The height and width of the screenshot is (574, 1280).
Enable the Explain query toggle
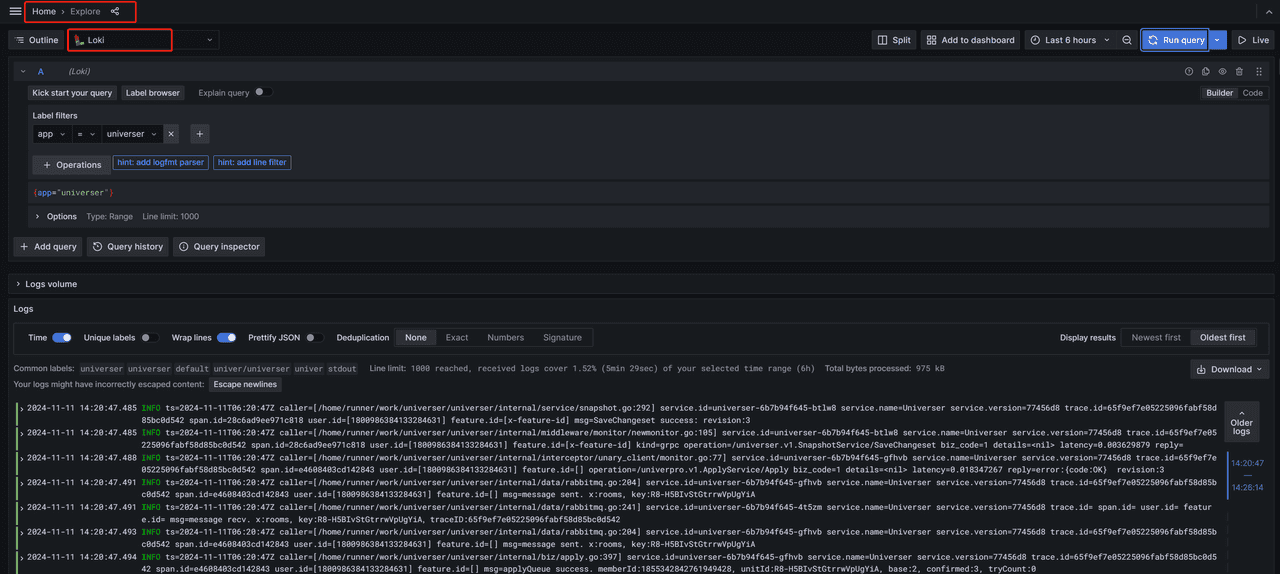[262, 92]
